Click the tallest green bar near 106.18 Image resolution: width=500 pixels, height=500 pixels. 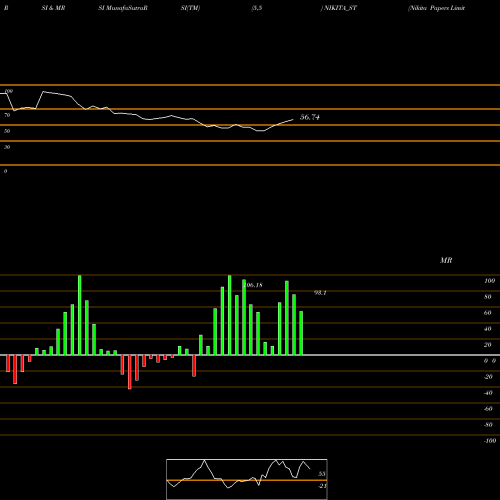[x=230, y=315]
